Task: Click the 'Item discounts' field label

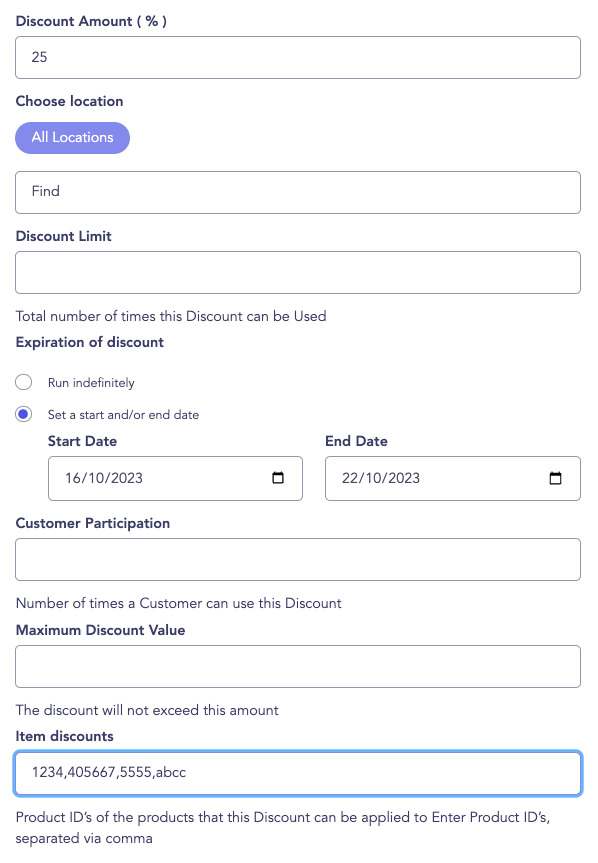Action: point(64,736)
